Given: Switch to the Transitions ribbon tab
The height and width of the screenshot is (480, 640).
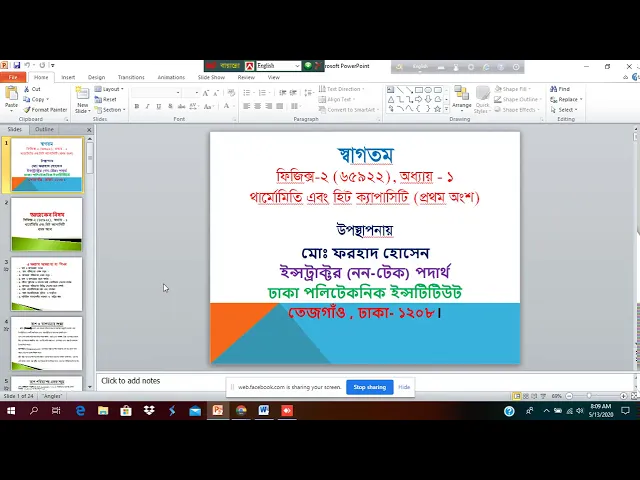Looking at the screenshot, I should [131, 77].
